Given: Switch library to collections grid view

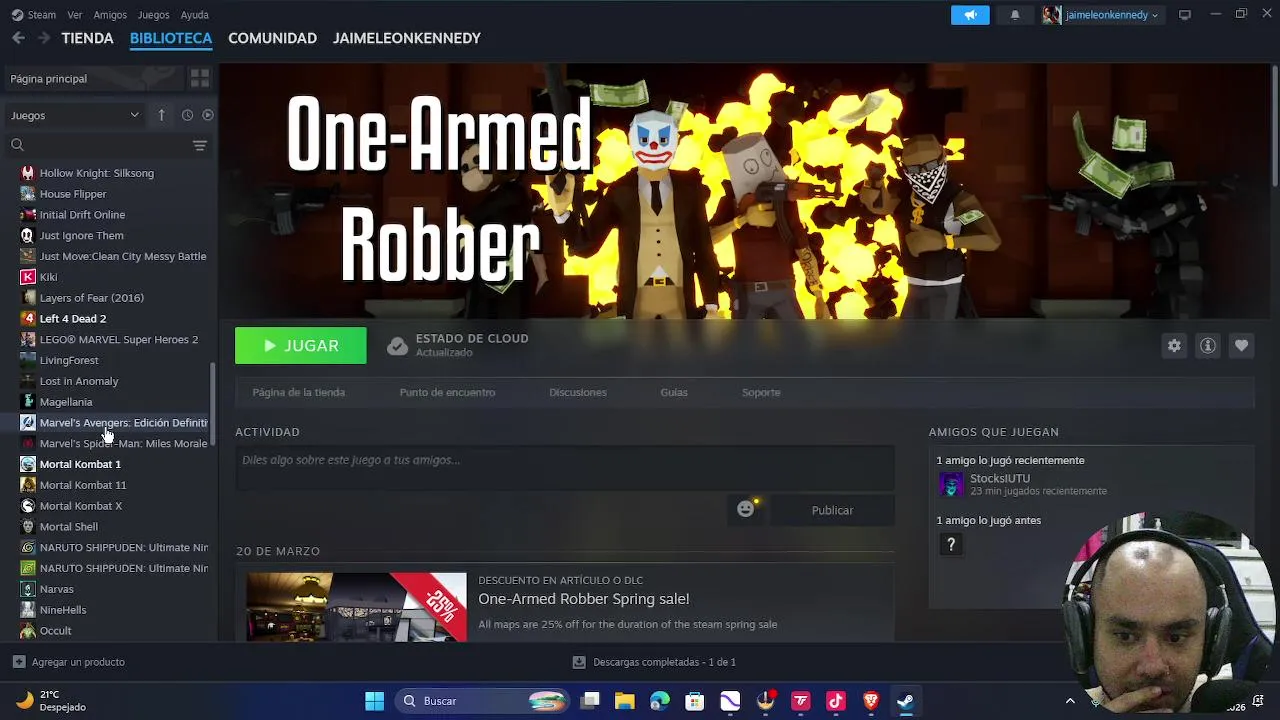Looking at the screenshot, I should [200, 78].
